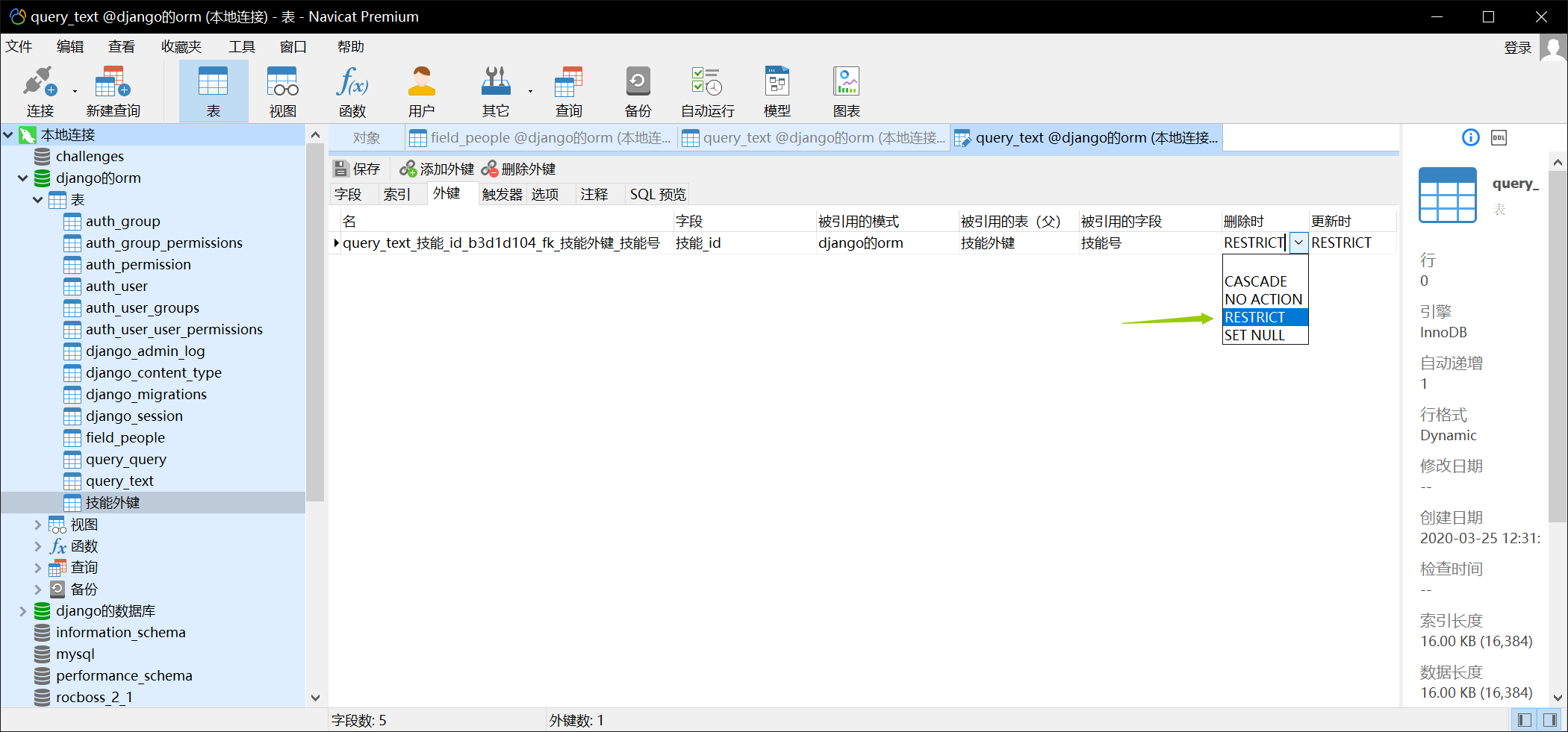Collapse the django的orm database node
The height and width of the screenshot is (732, 1568).
23,178
